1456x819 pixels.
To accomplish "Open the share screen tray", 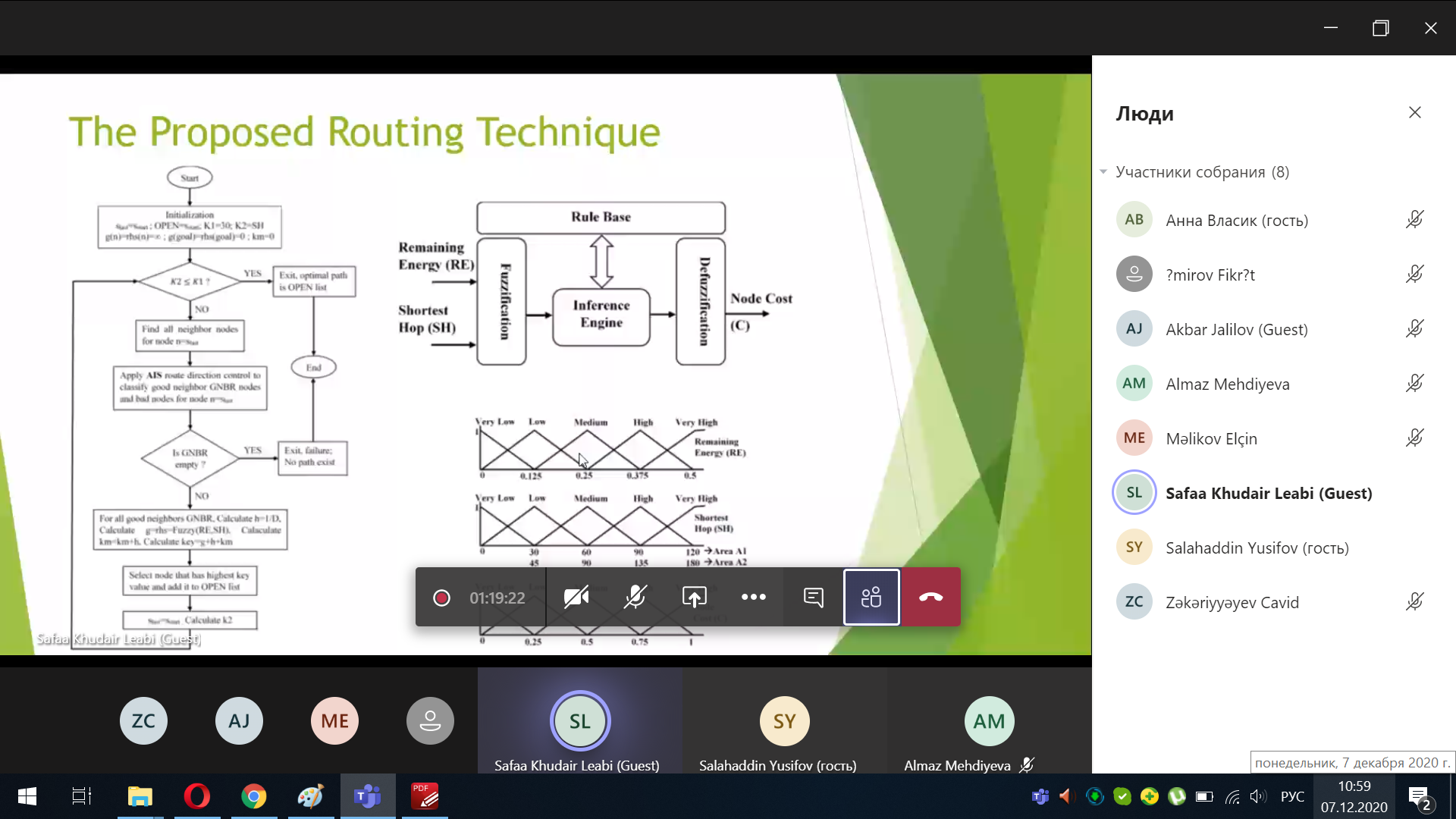I will tap(695, 598).
